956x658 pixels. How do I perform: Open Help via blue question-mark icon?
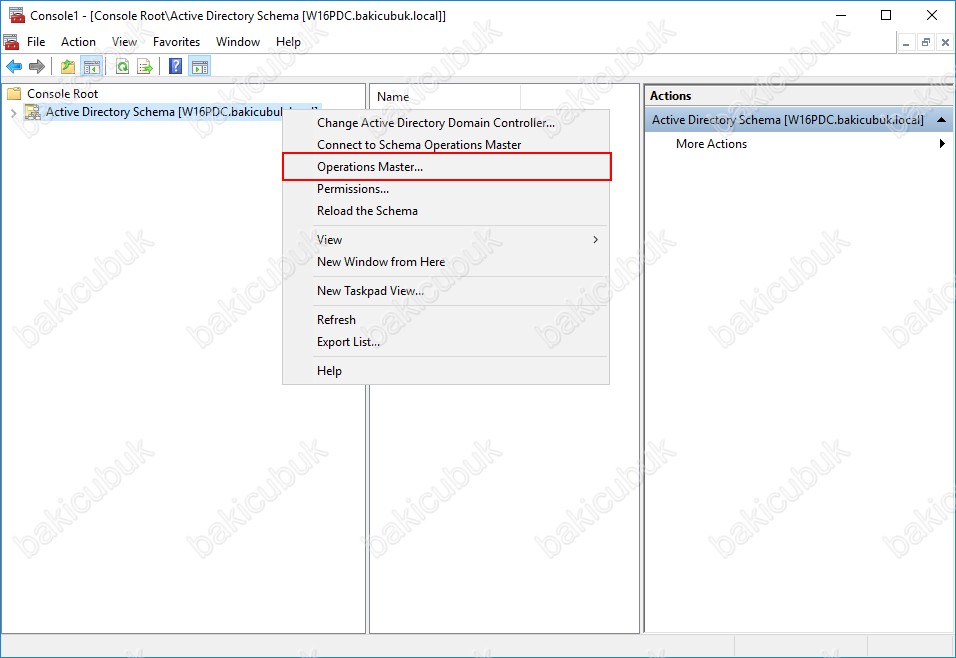coord(176,66)
